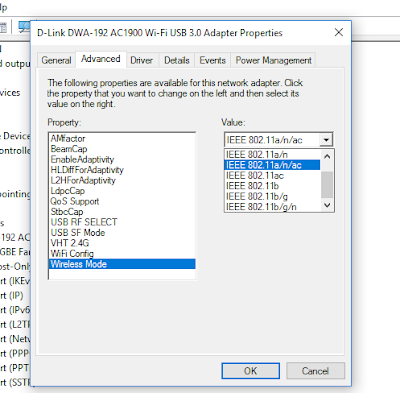
Task: Toggle the Value combo box dropdown arrow
Action: pos(326,140)
